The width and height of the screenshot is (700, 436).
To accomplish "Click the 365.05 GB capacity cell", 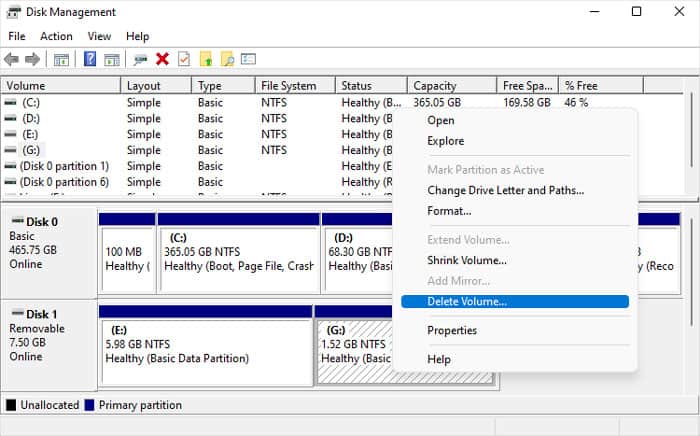I will pyautogui.click(x=437, y=103).
